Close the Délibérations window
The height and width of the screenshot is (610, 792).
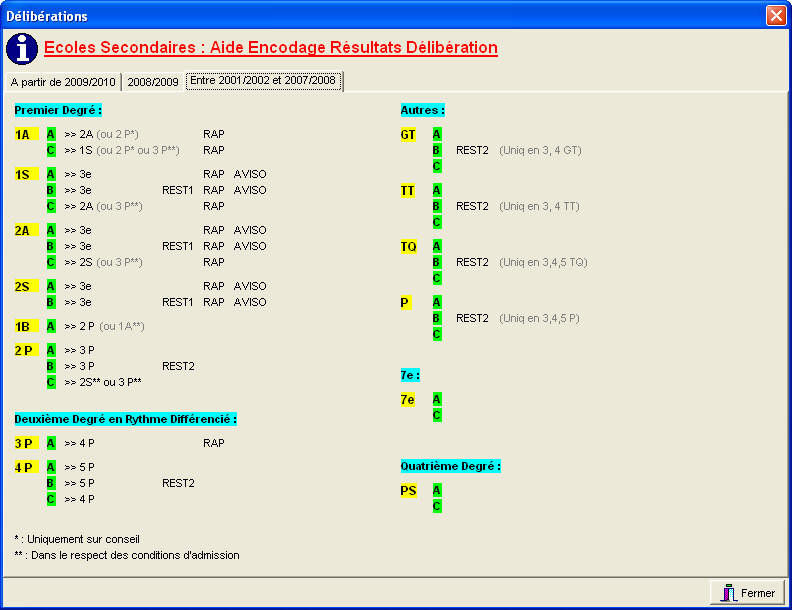(x=776, y=15)
